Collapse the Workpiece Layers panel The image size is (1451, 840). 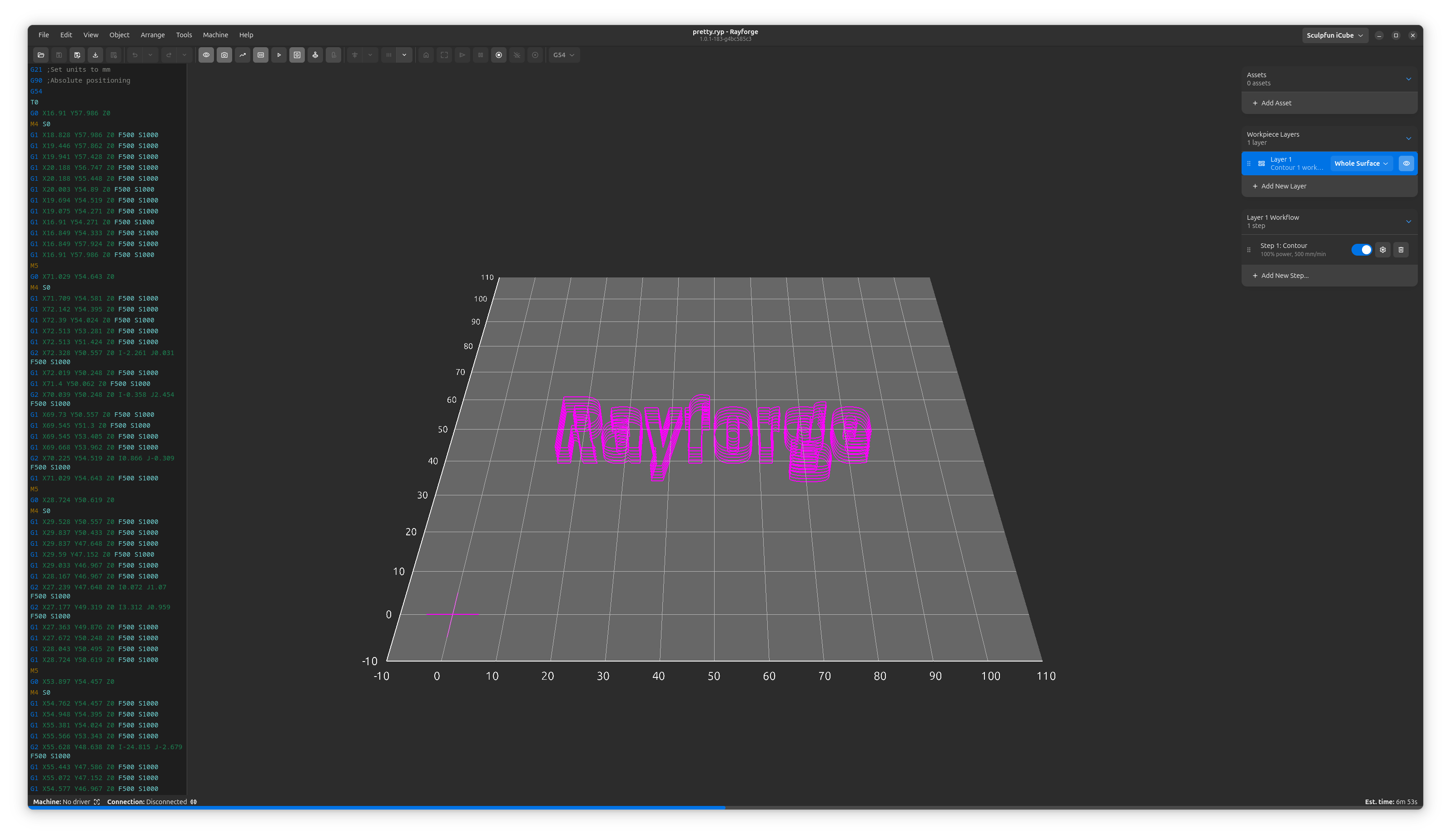pyautogui.click(x=1409, y=138)
